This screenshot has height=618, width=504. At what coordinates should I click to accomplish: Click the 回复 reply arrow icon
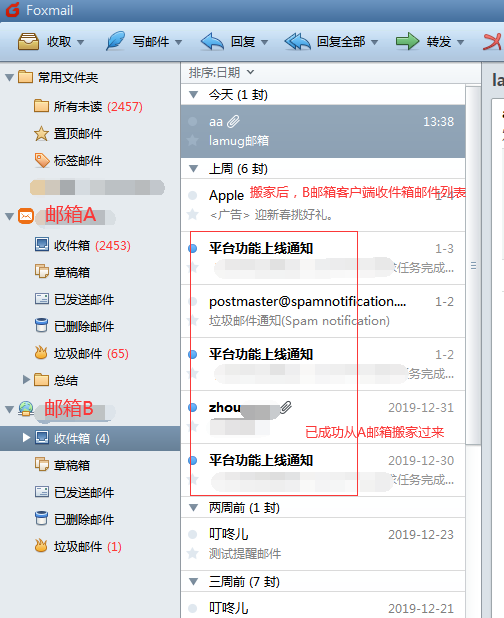point(212,41)
